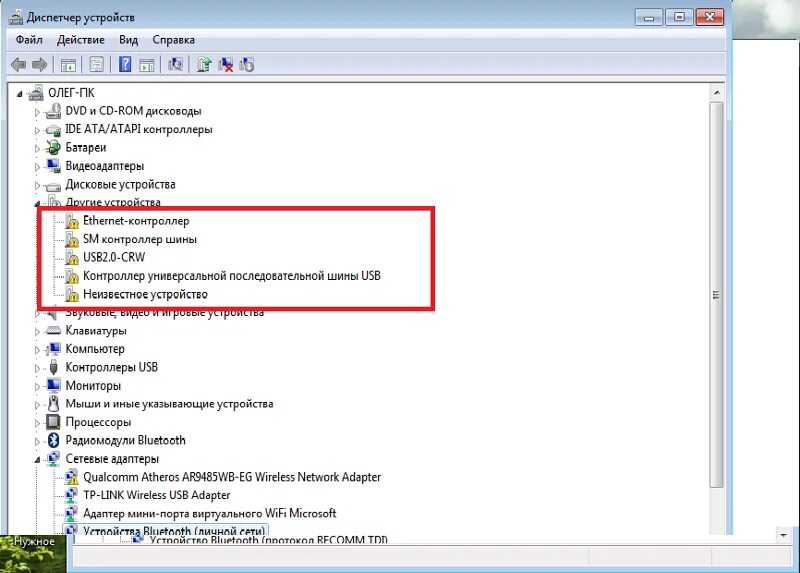Click the ОЛЕГ-ПК computer icon

(x=36, y=93)
